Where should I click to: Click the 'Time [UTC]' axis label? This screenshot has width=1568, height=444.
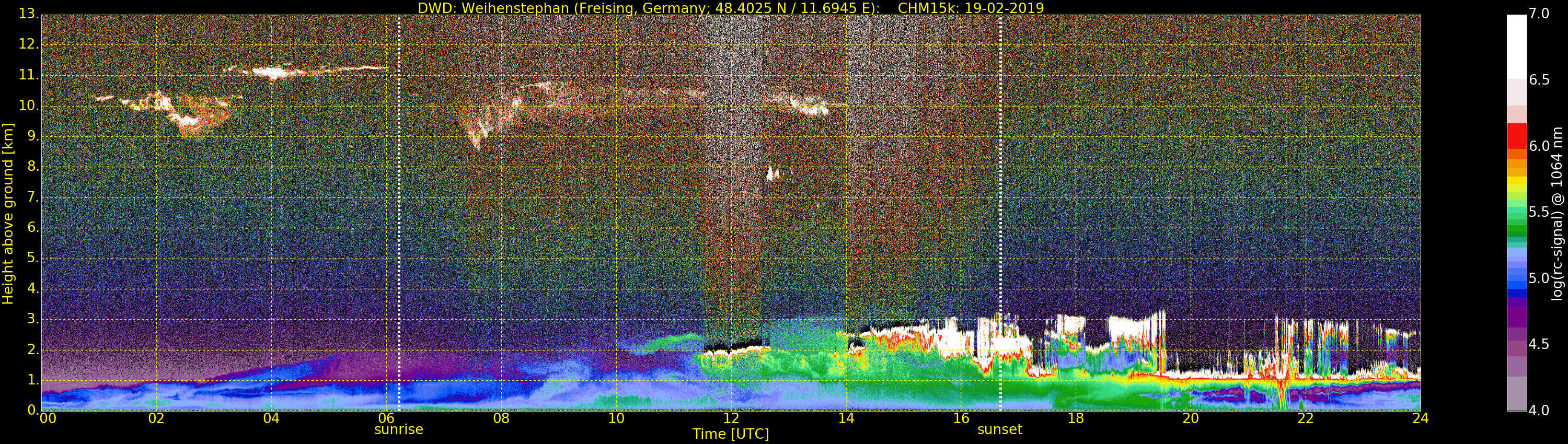tap(731, 434)
